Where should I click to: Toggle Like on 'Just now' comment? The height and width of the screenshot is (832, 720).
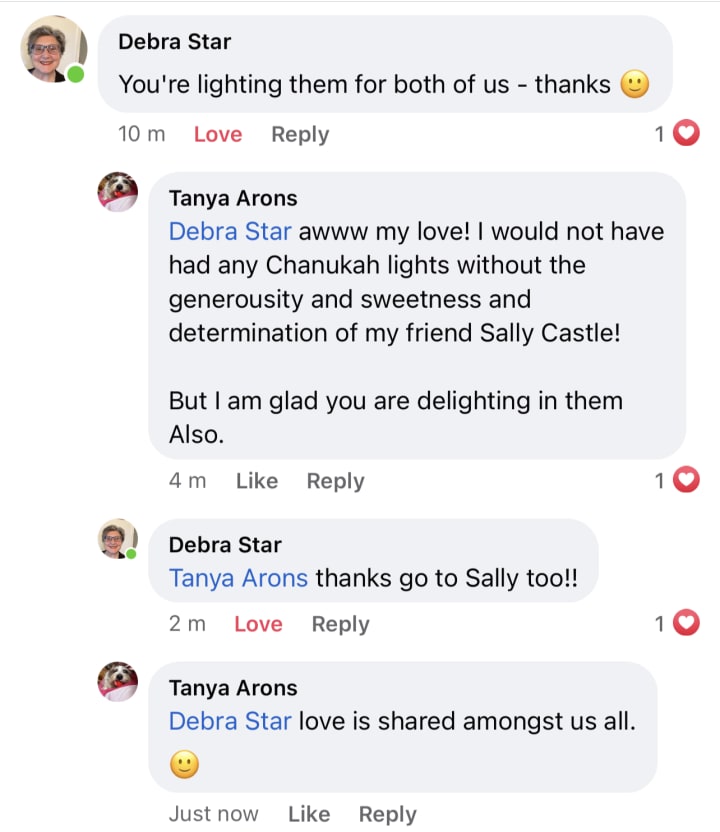(309, 814)
